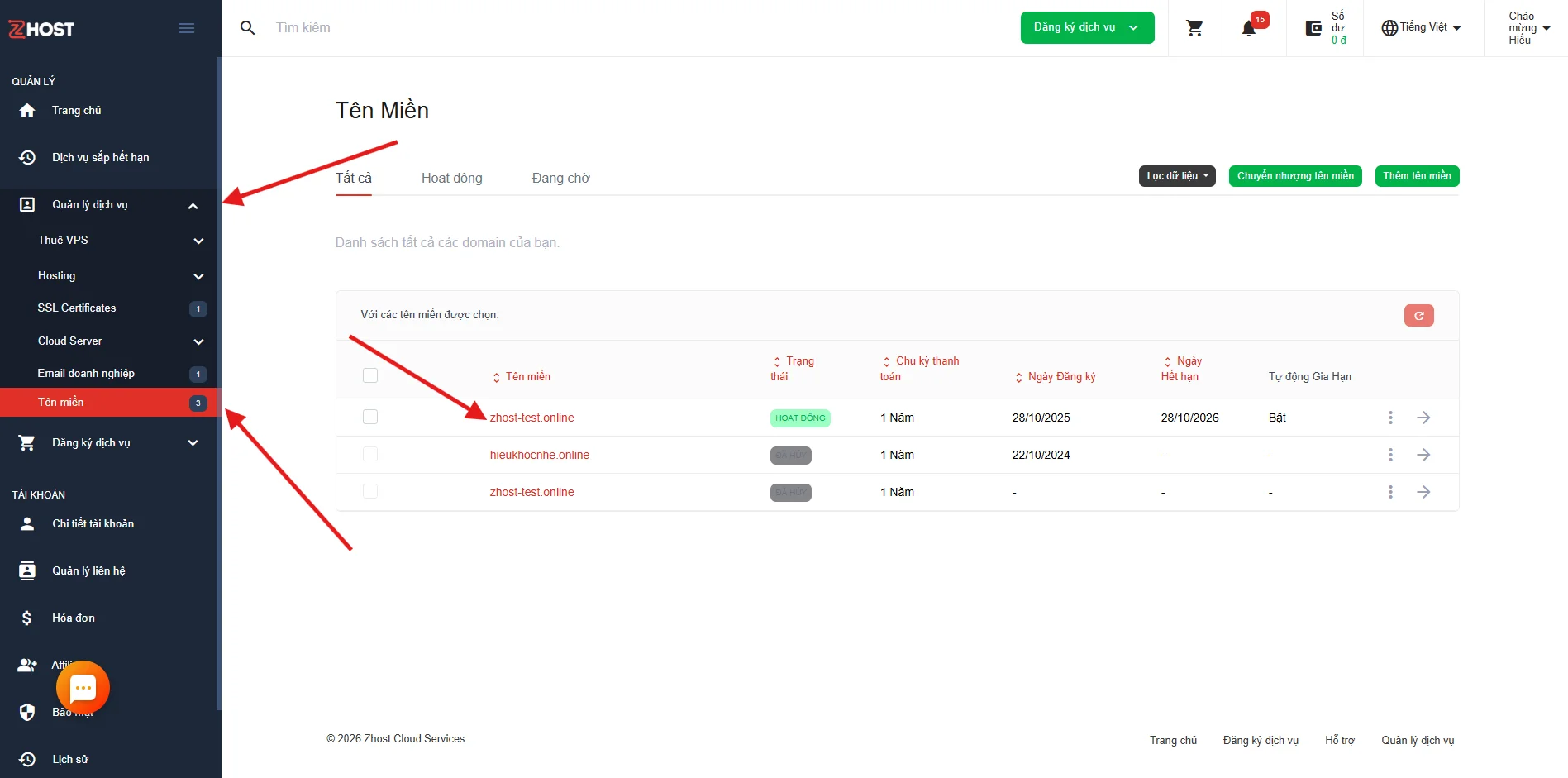The height and width of the screenshot is (778, 1568).
Task: Open the Tiếng Việt language dropdown
Action: 1422,27
